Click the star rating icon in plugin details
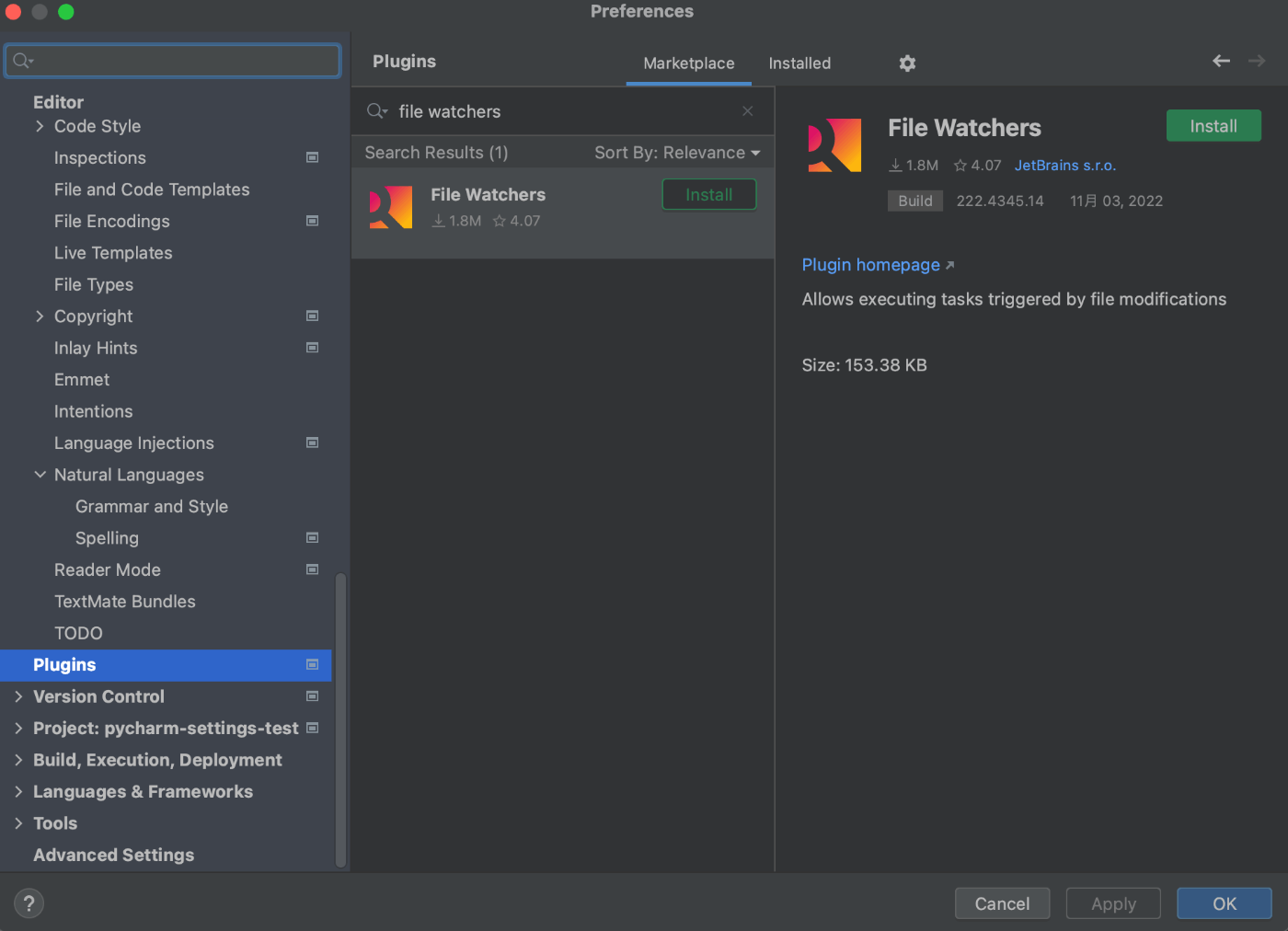1288x931 pixels. [960, 166]
